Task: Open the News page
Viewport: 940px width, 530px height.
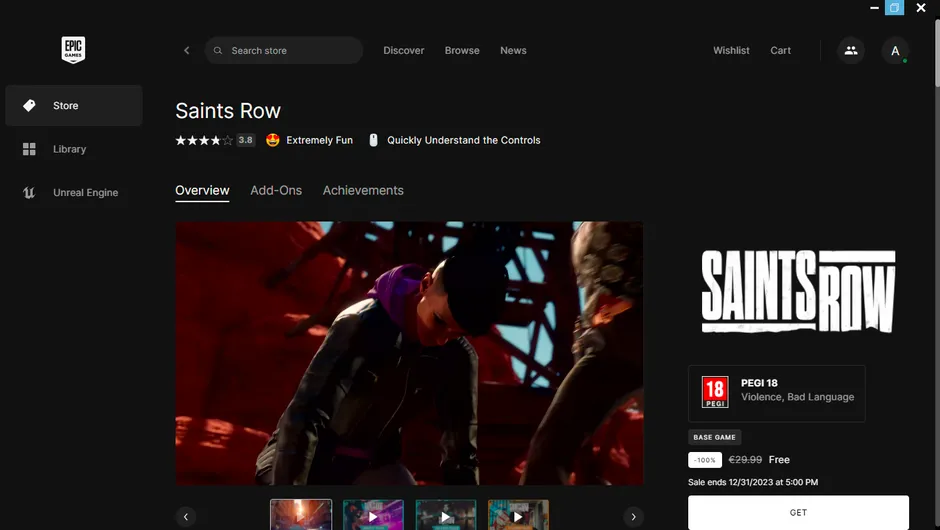Action: click(513, 51)
